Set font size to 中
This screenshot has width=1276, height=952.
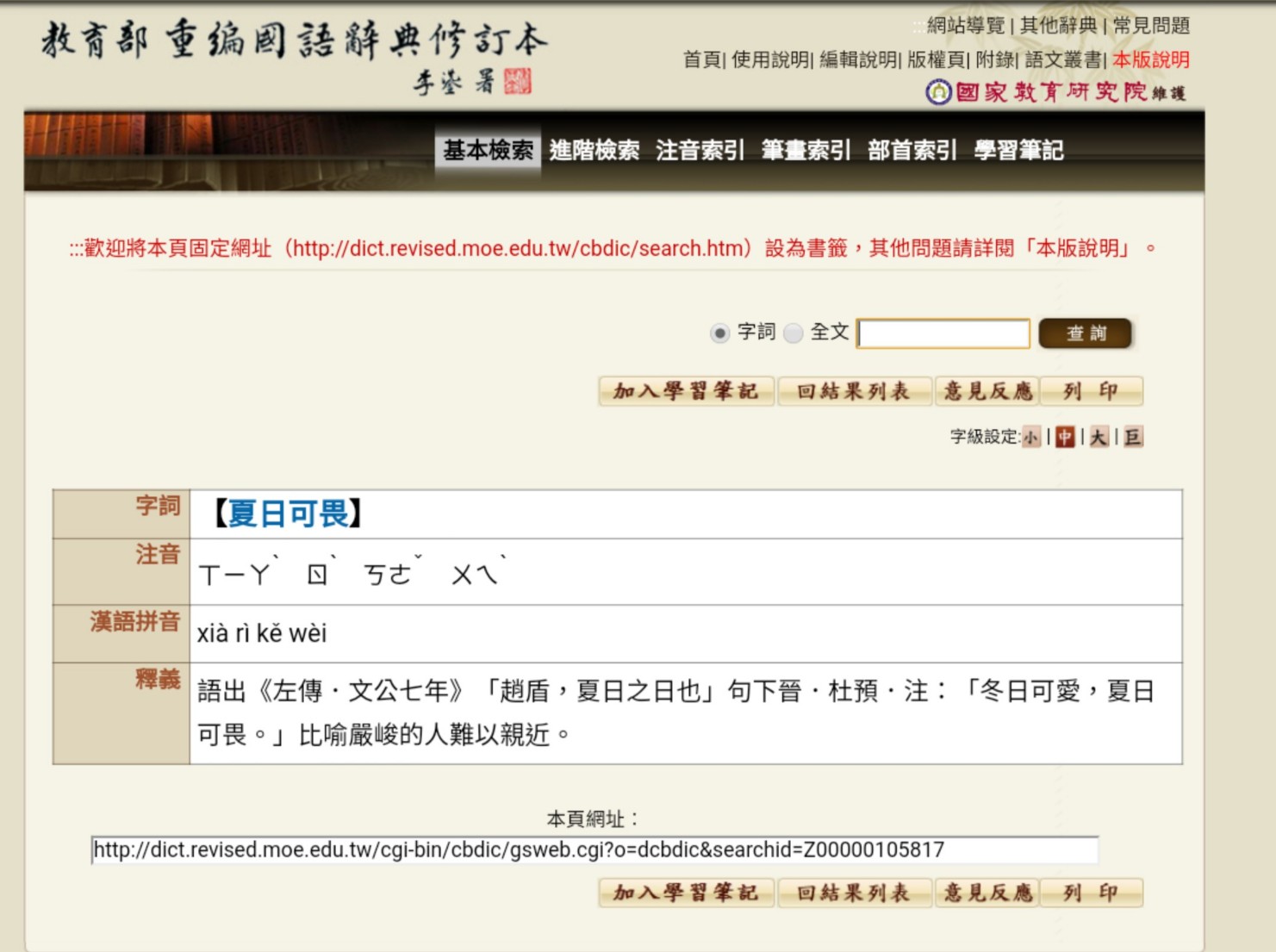point(1065,438)
